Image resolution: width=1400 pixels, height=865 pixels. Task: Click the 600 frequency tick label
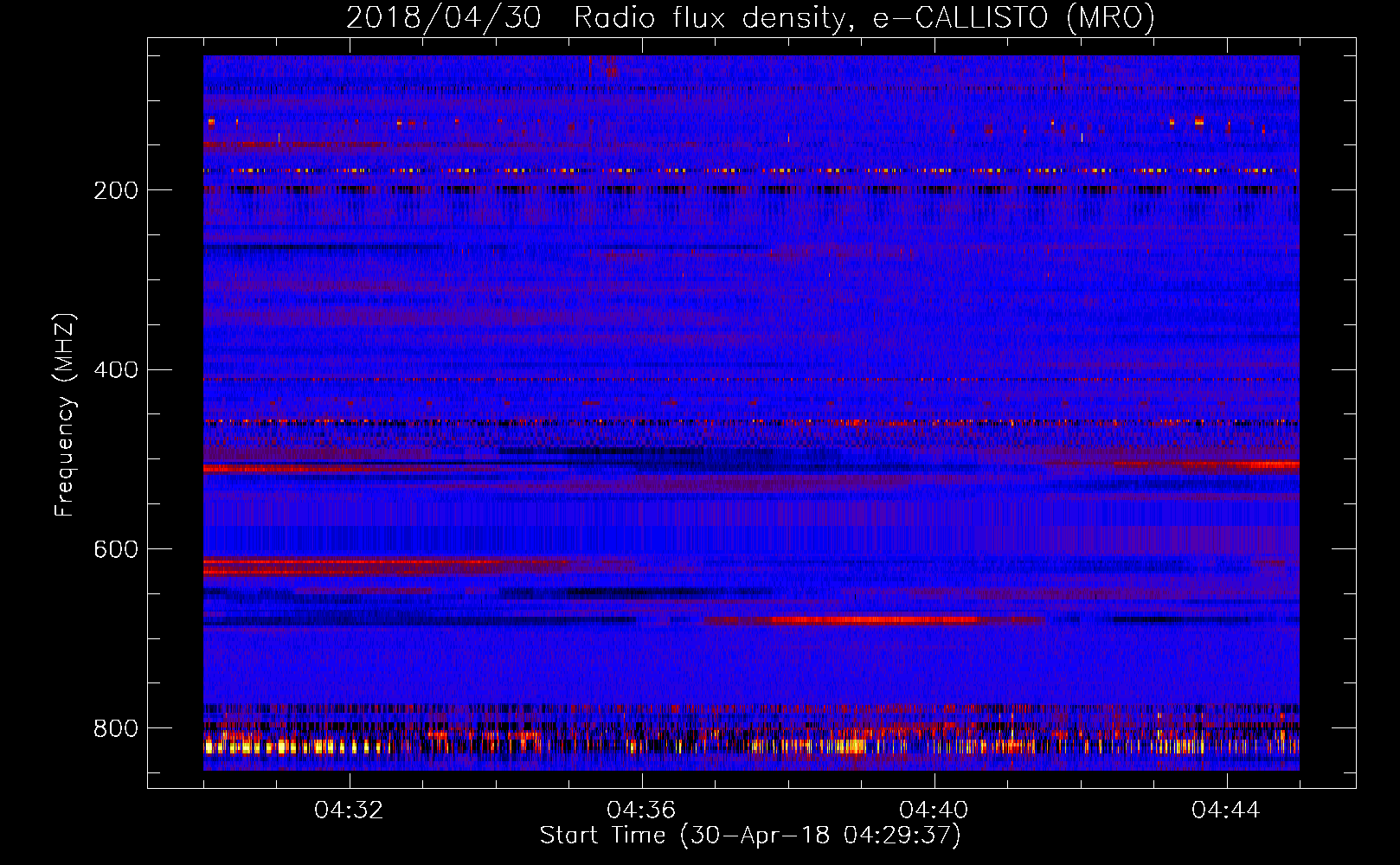click(x=116, y=549)
